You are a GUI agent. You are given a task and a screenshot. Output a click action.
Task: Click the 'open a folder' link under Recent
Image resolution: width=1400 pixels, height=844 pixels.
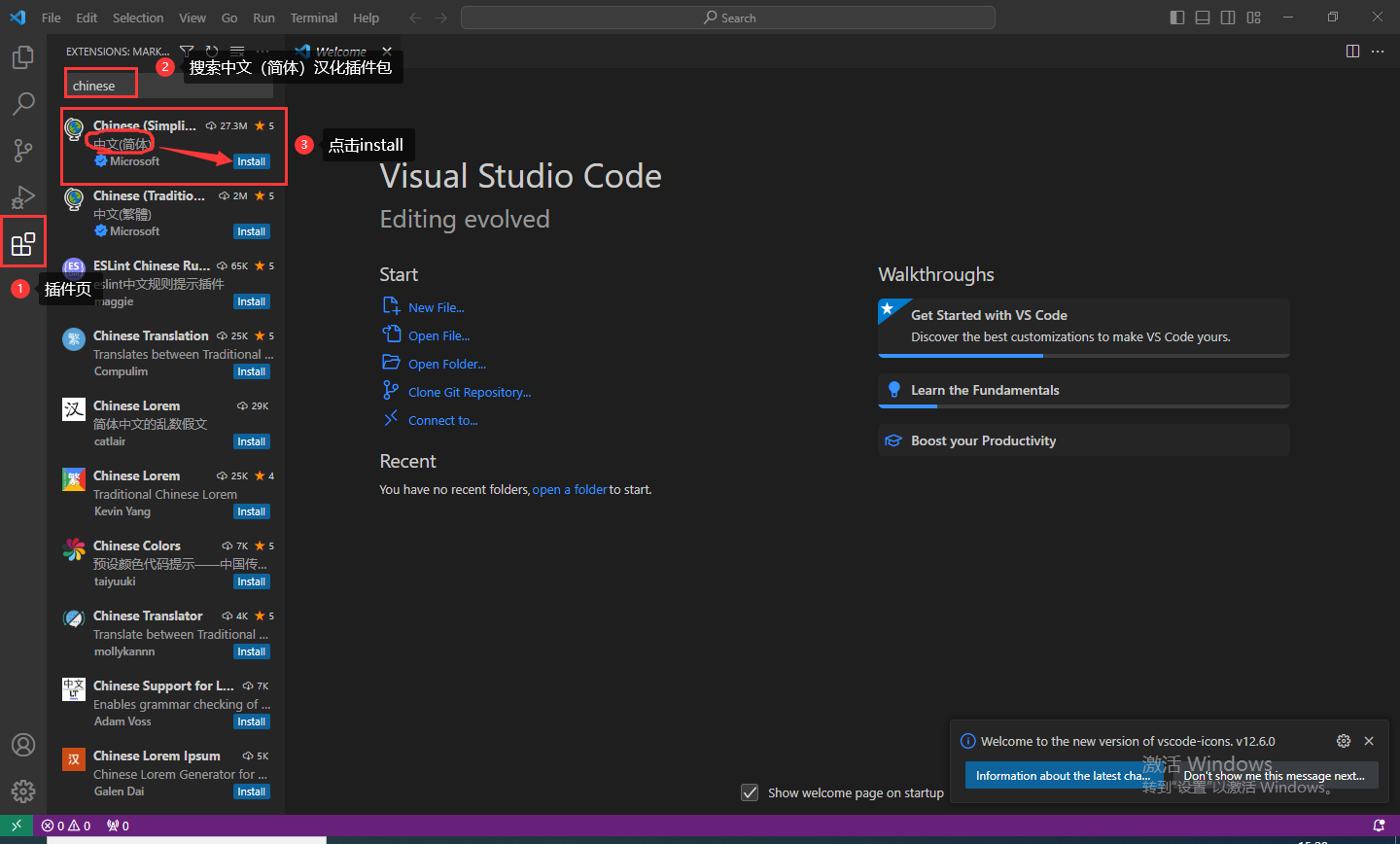click(x=570, y=489)
